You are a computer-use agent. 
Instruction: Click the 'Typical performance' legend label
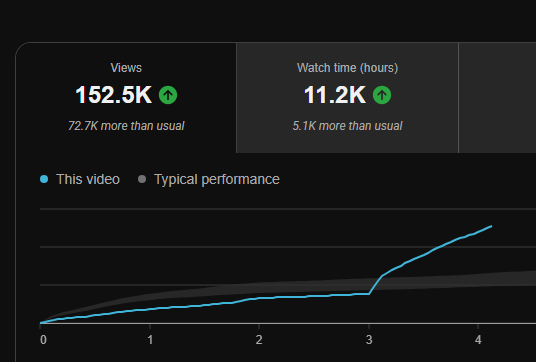tap(217, 179)
